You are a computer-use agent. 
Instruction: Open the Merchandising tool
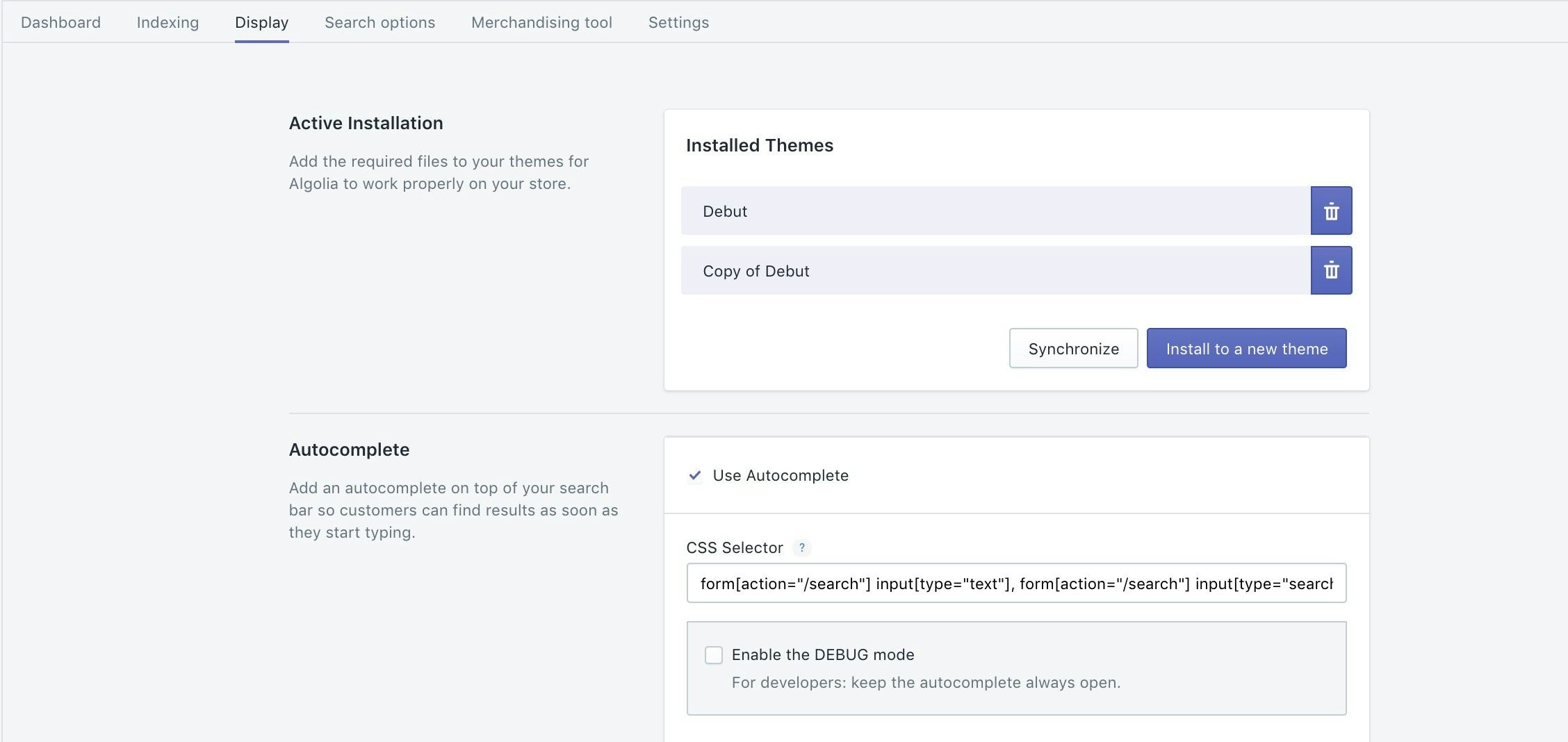(541, 22)
